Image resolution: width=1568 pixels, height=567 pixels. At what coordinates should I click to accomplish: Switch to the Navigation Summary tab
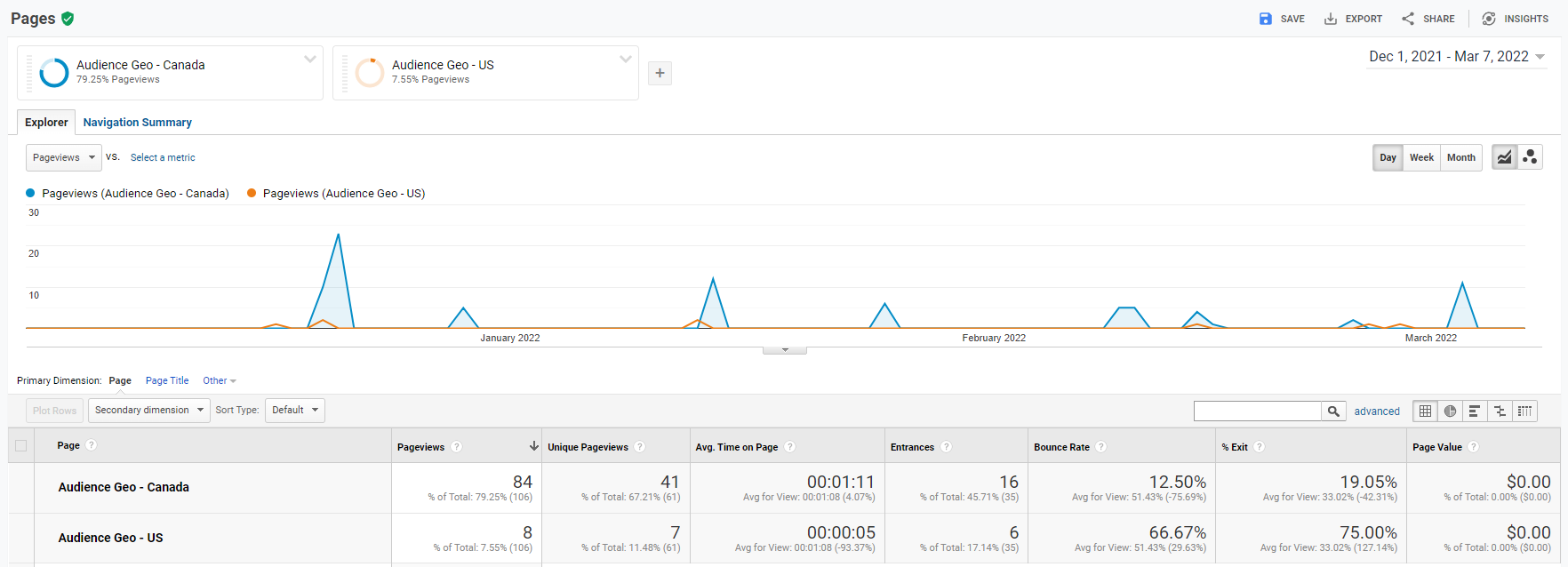137,123
